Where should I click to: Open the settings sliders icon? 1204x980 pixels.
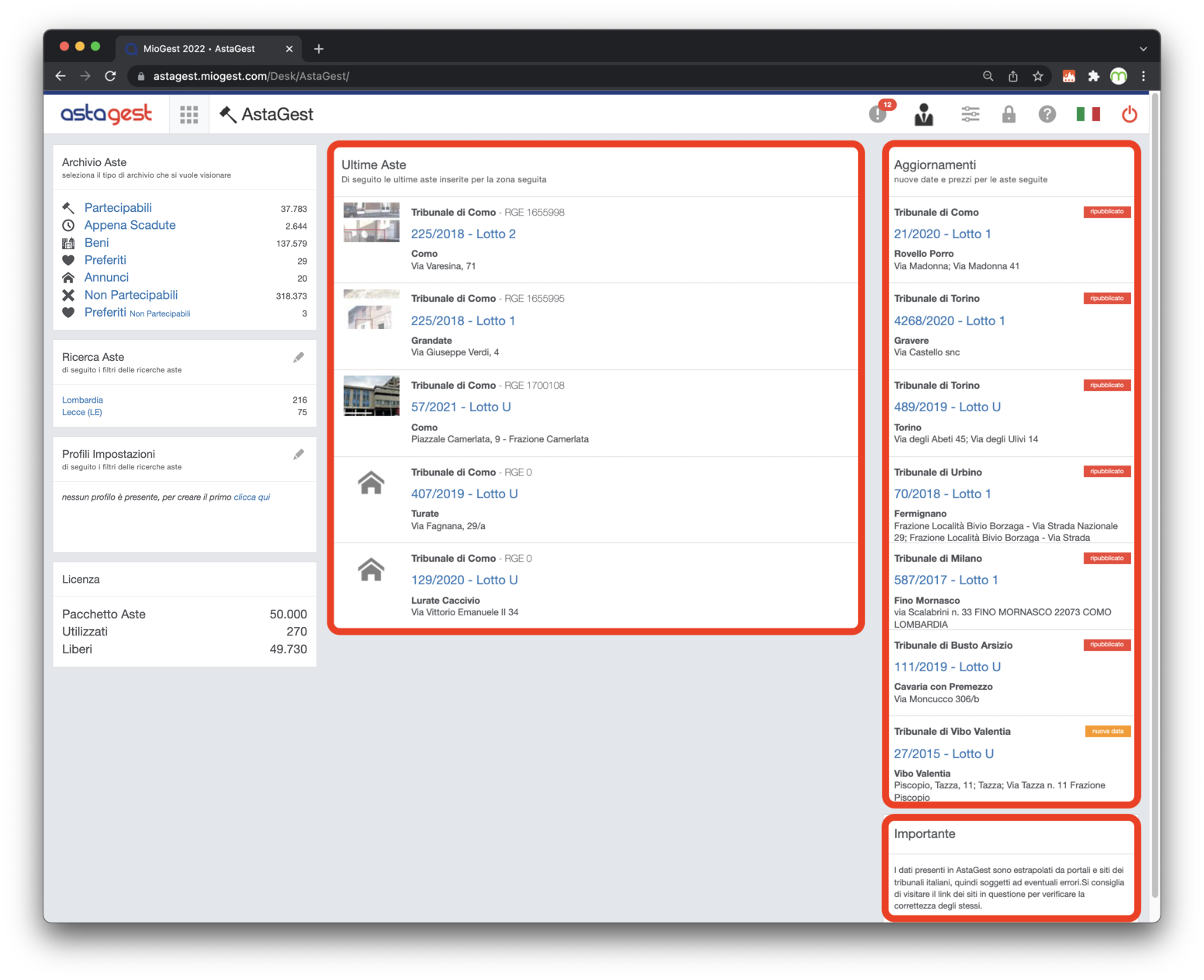[x=970, y=114]
